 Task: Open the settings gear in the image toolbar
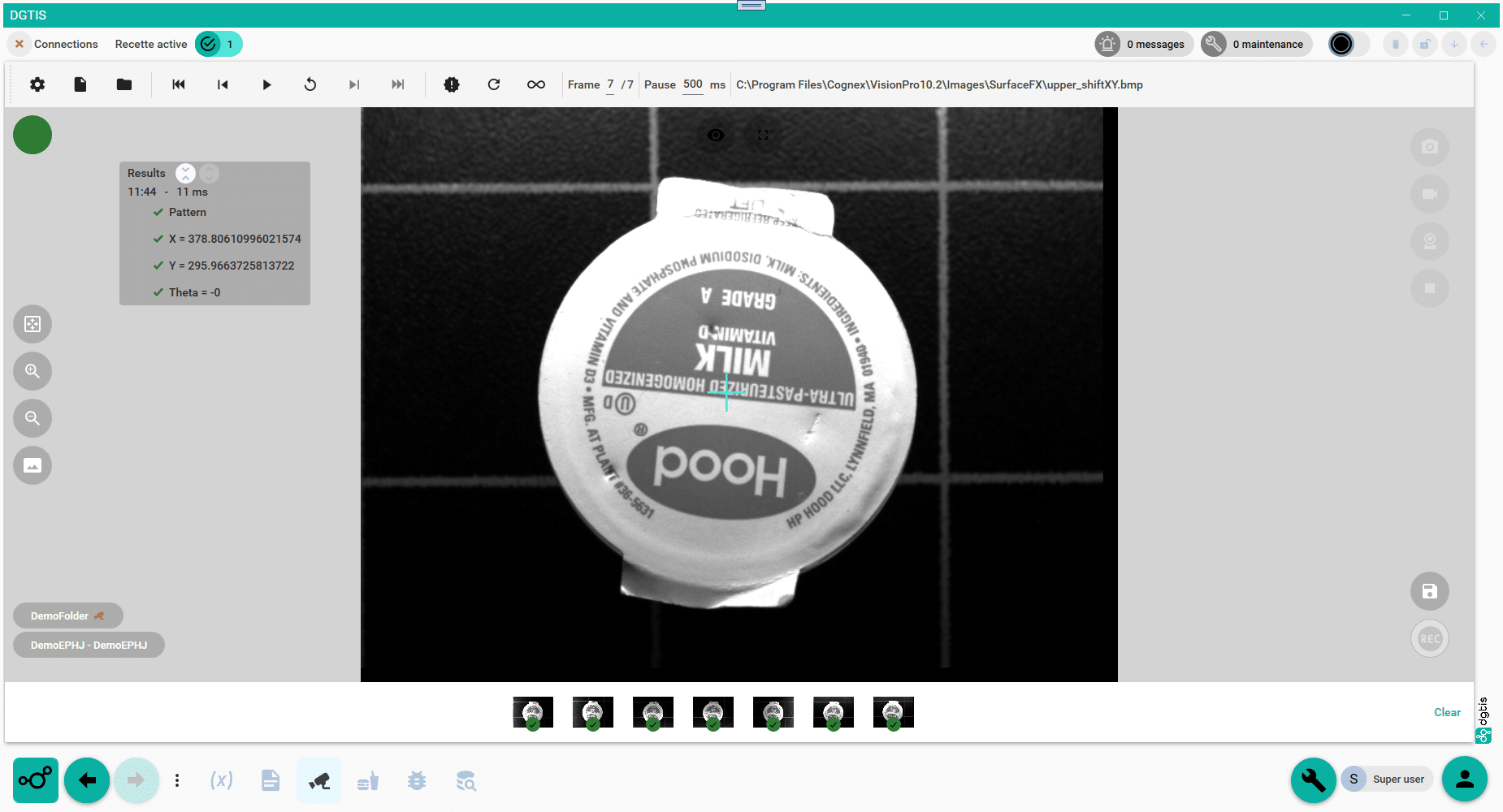click(37, 84)
